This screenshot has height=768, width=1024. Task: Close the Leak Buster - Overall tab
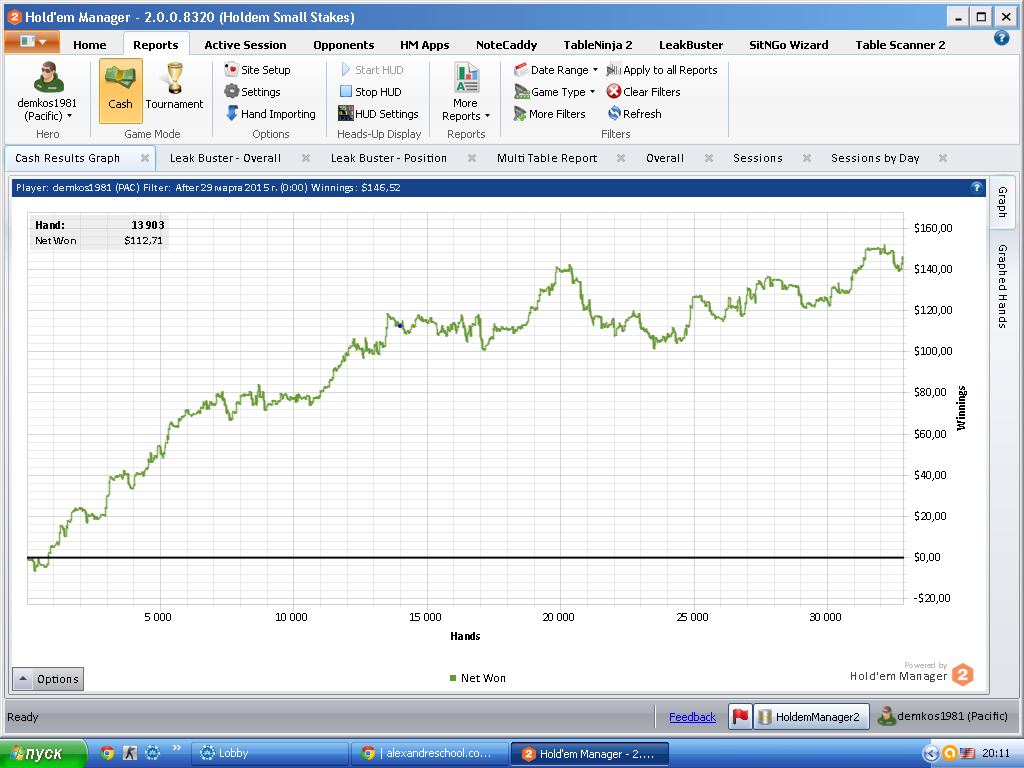coord(306,158)
